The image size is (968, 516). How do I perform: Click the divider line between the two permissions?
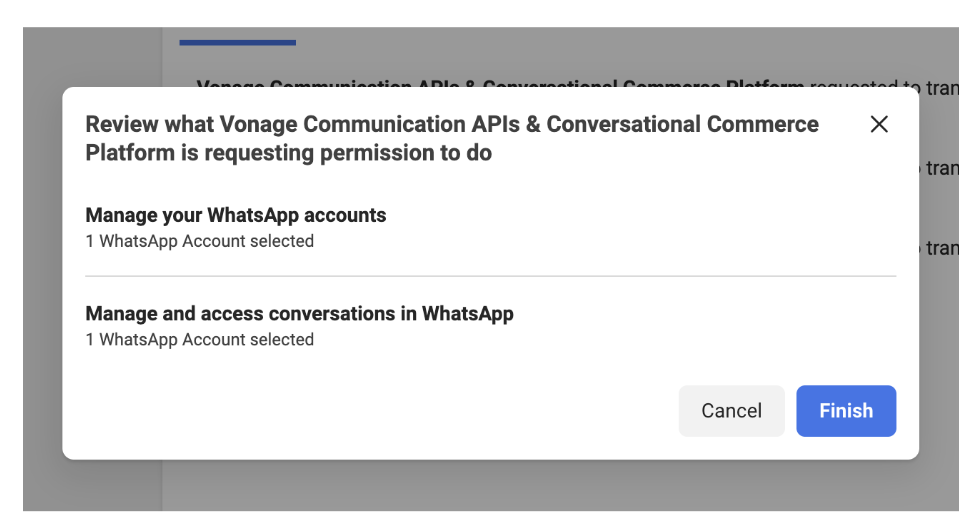pyautogui.click(x=491, y=276)
